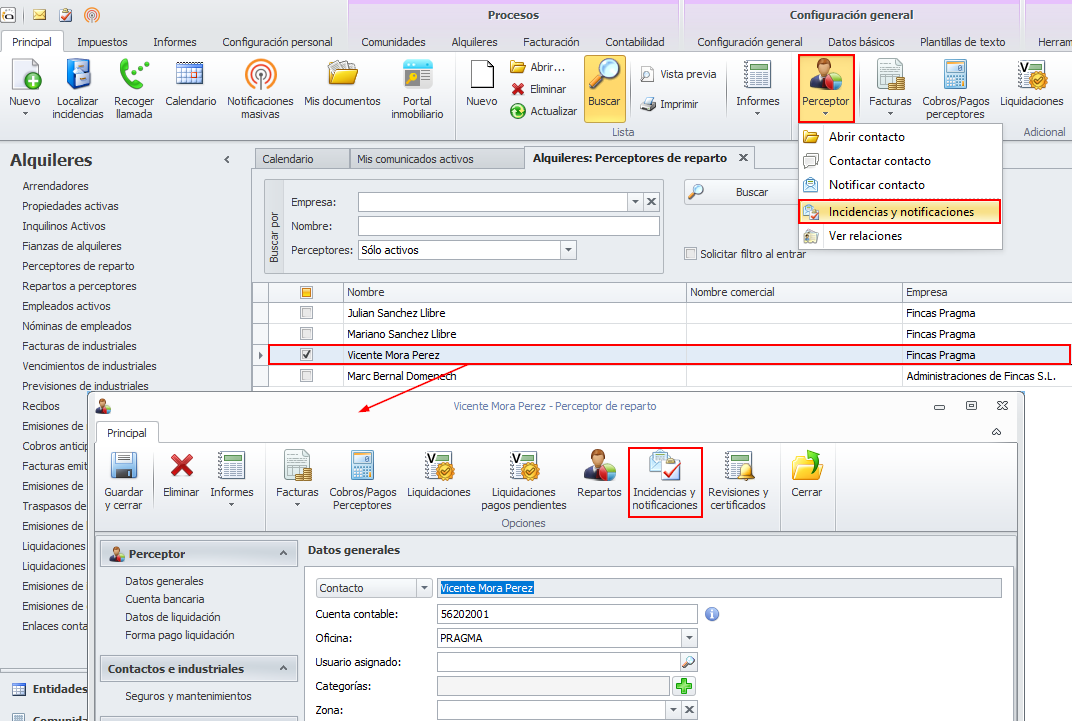Click the Nombre search field

[509, 226]
